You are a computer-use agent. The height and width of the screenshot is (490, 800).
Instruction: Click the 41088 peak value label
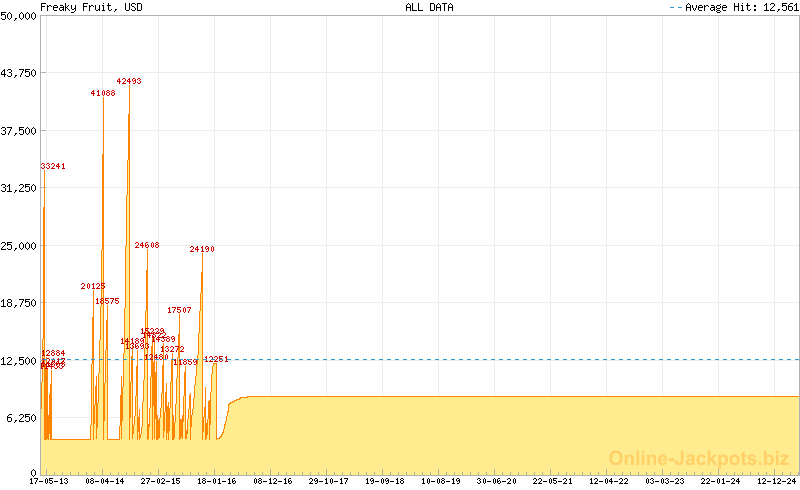(103, 93)
